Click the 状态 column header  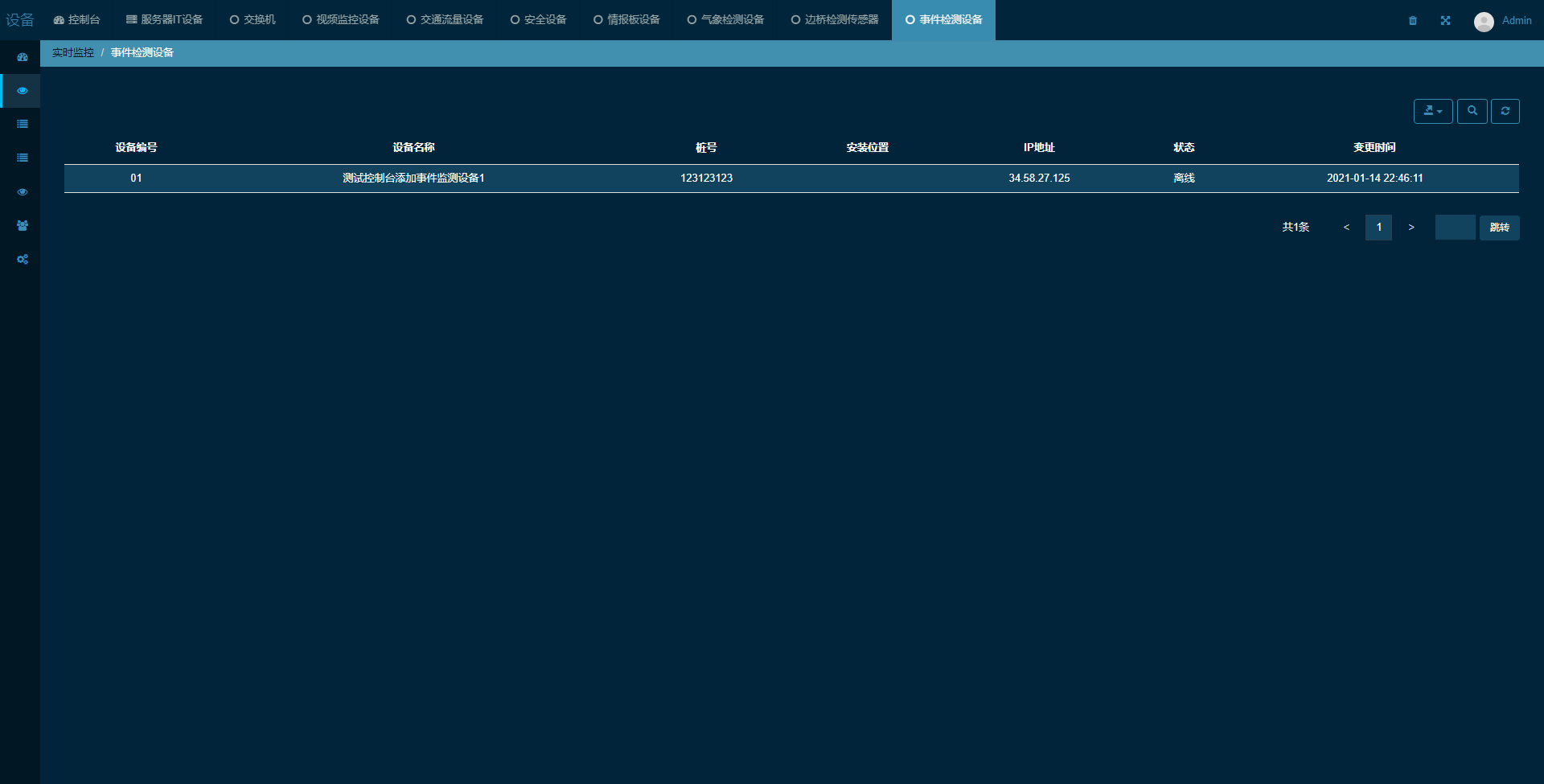[1184, 148]
